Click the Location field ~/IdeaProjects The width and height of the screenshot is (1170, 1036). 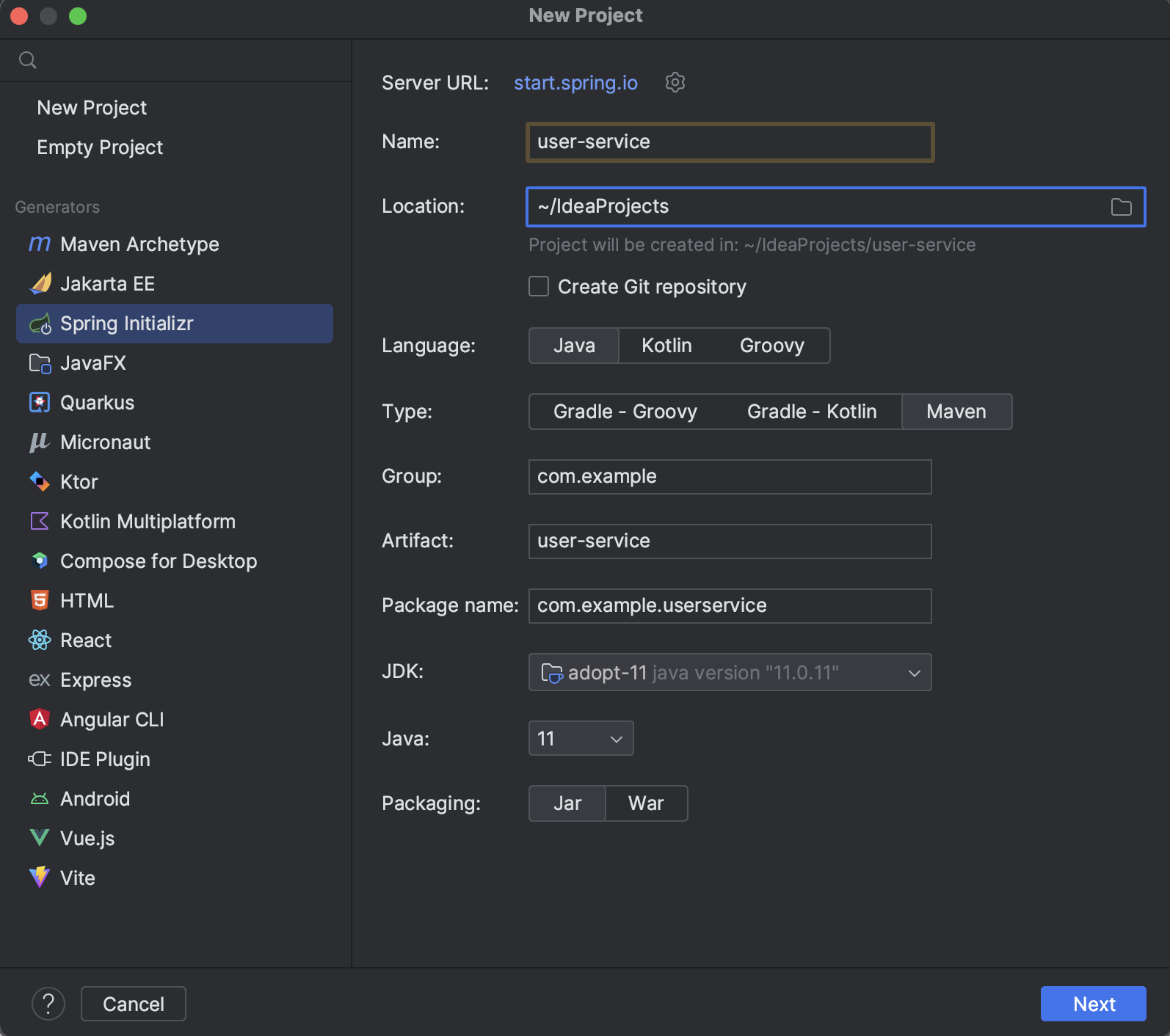pyautogui.click(x=836, y=207)
